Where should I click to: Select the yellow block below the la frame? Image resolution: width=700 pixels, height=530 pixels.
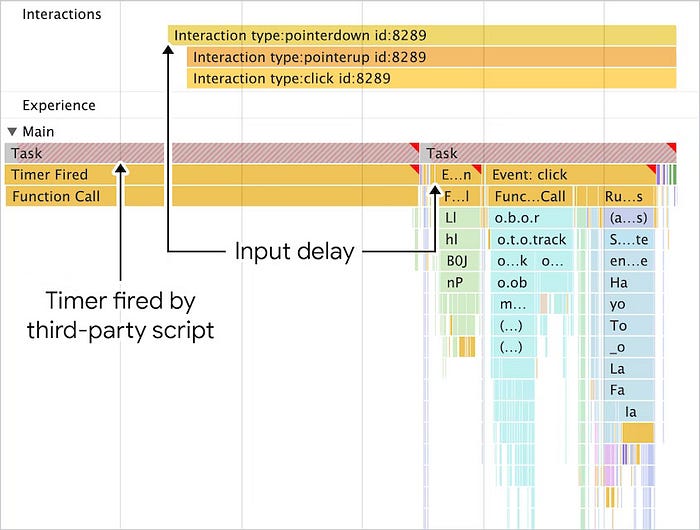638,433
